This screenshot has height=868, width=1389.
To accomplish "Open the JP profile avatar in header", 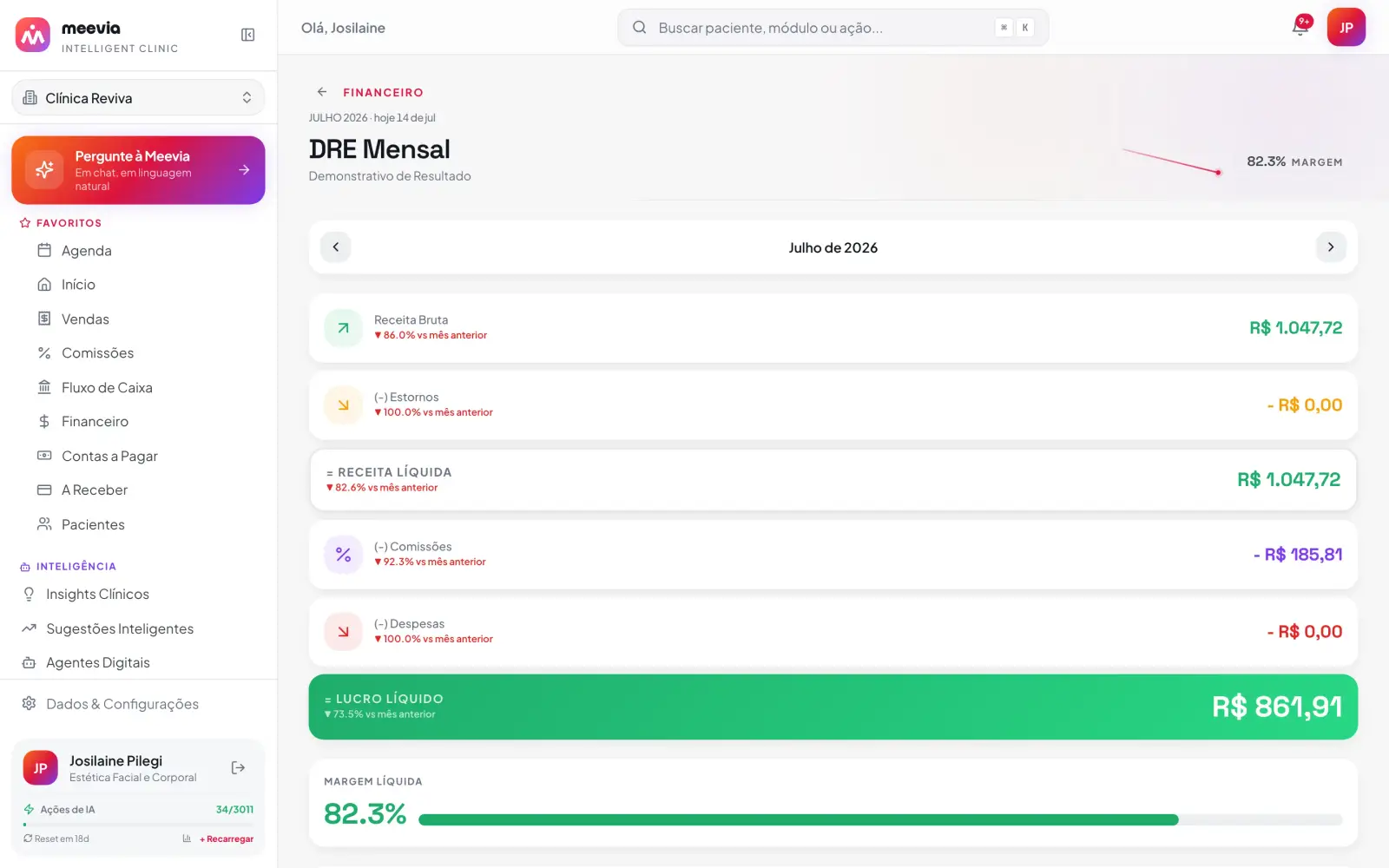I will click(1346, 27).
